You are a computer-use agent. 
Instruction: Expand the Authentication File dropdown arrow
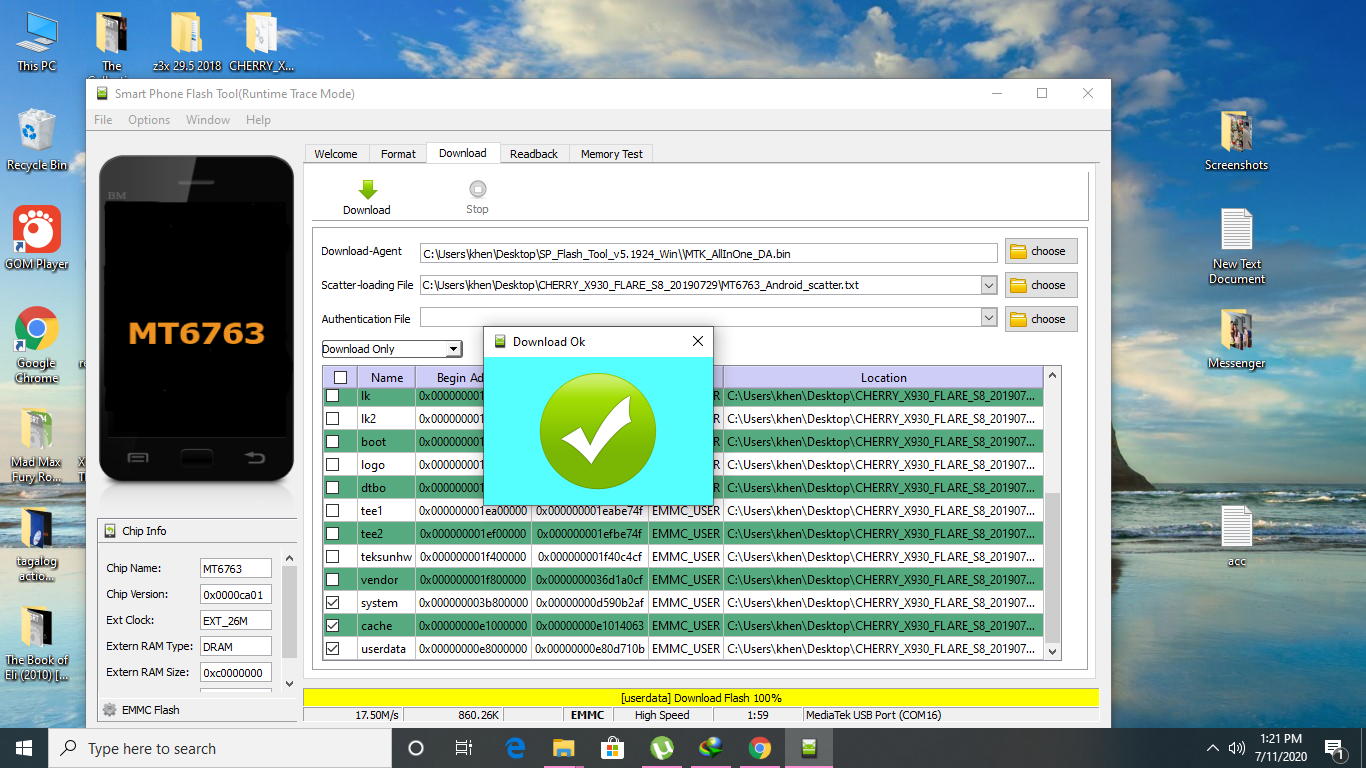[x=989, y=318]
